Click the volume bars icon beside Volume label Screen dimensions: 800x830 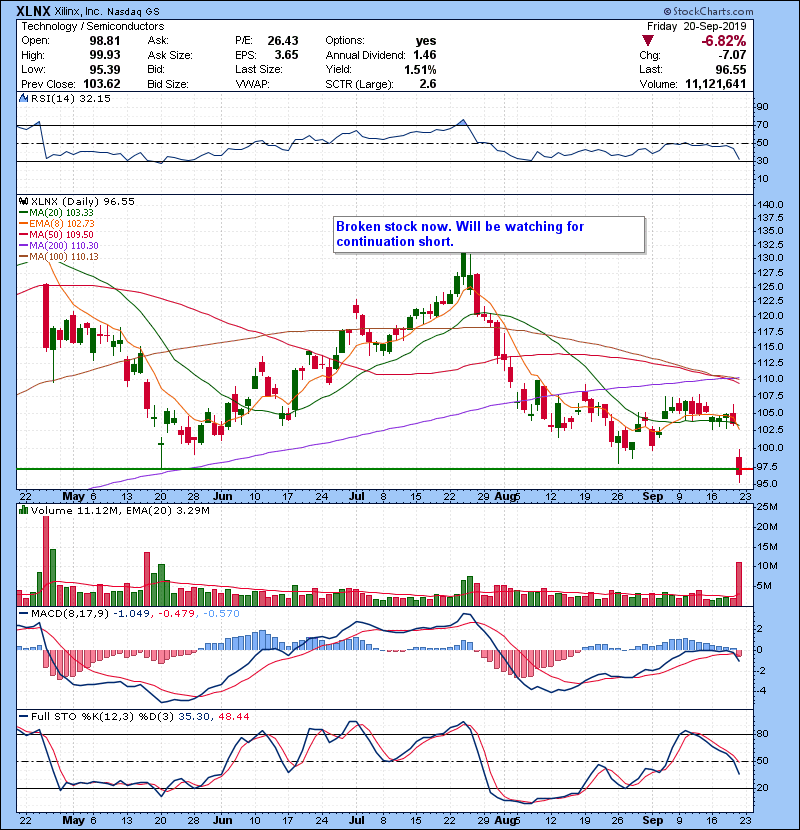point(23,510)
